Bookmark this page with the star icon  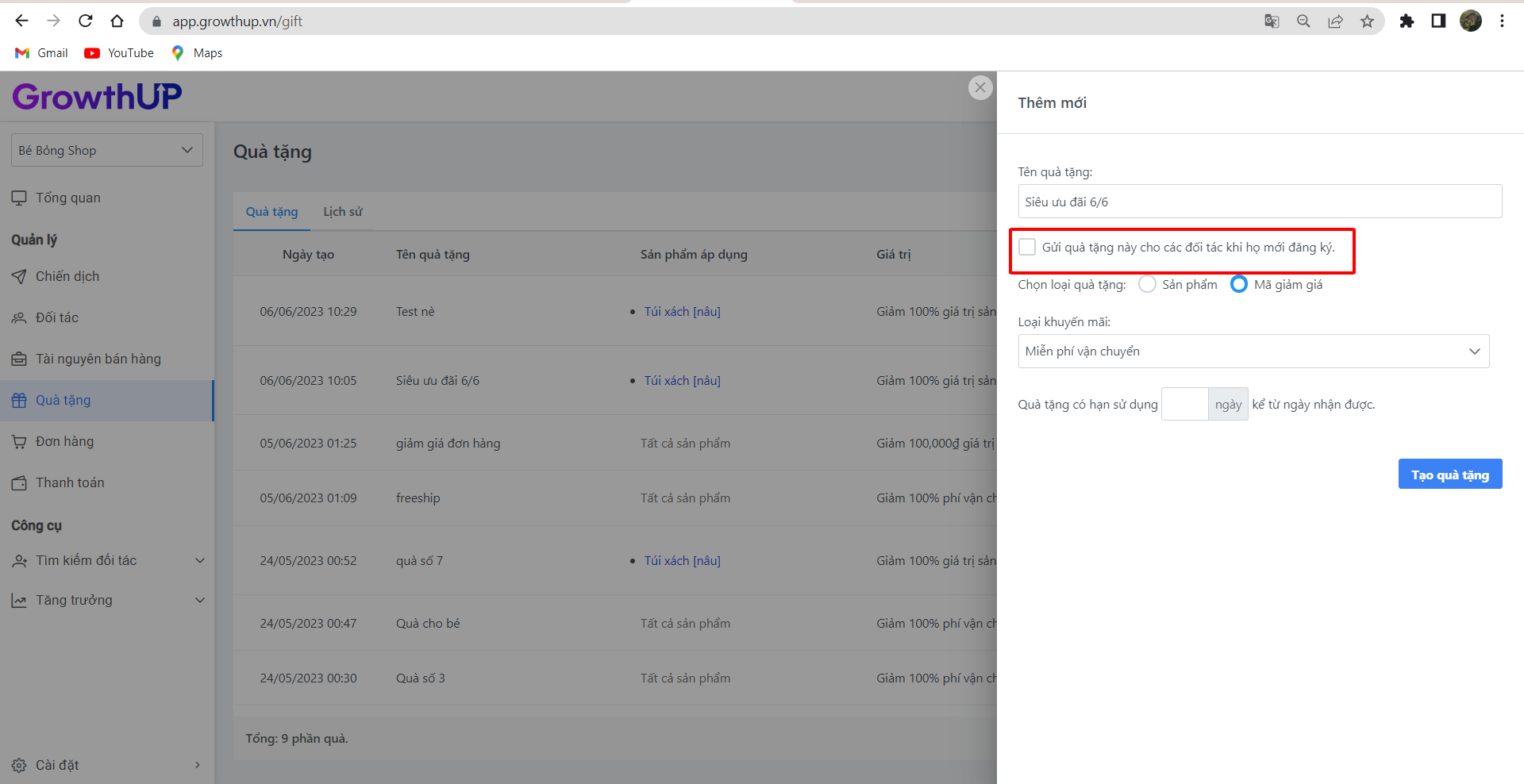[x=1367, y=21]
